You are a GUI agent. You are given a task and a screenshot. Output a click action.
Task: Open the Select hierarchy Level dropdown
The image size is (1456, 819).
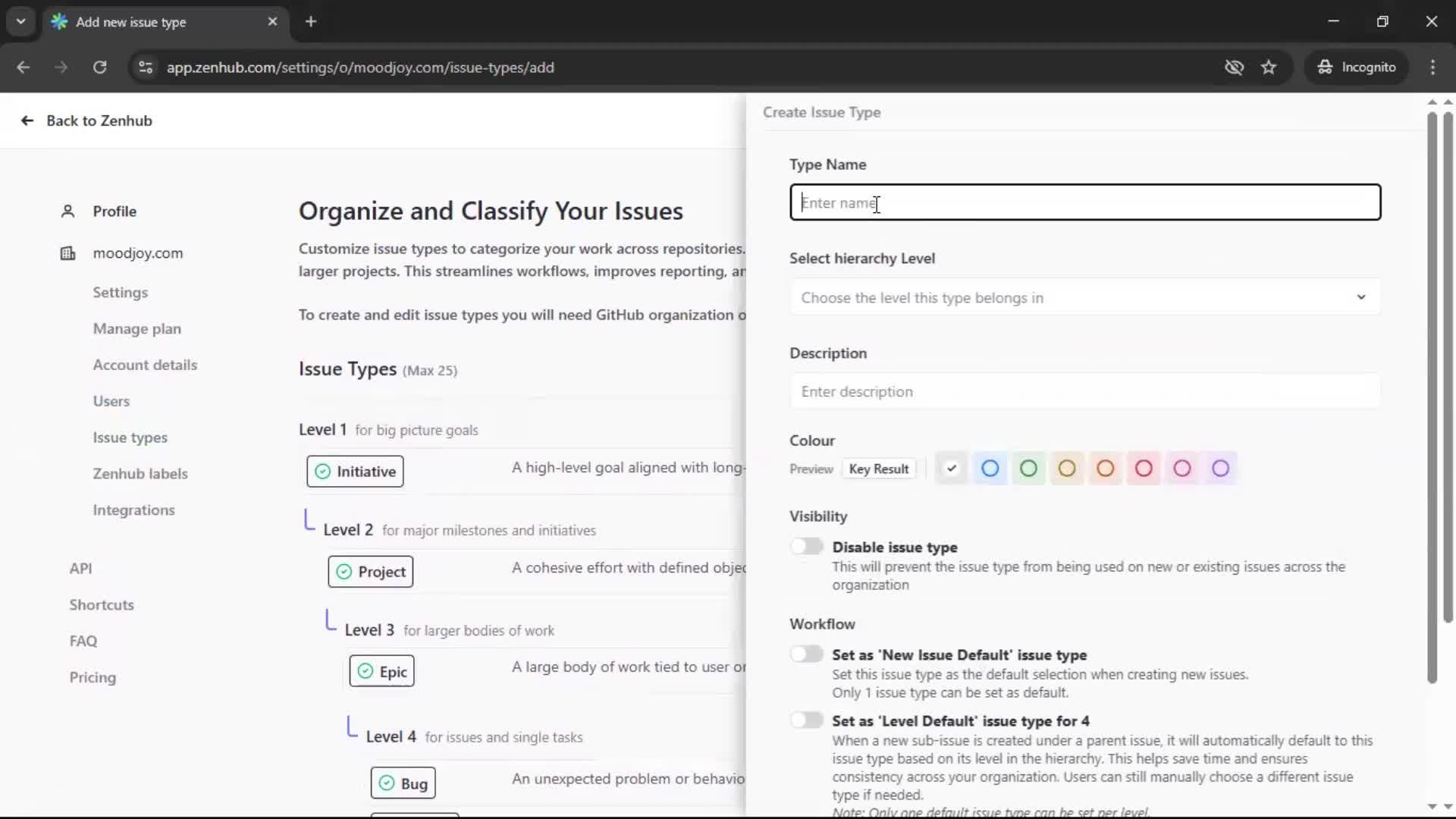1084,297
